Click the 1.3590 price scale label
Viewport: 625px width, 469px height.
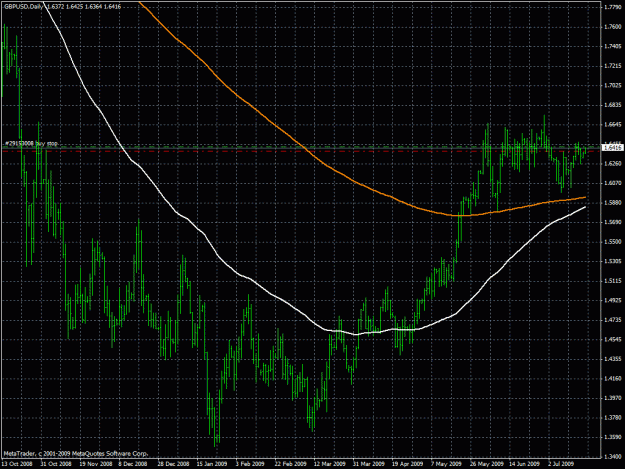[613, 437]
